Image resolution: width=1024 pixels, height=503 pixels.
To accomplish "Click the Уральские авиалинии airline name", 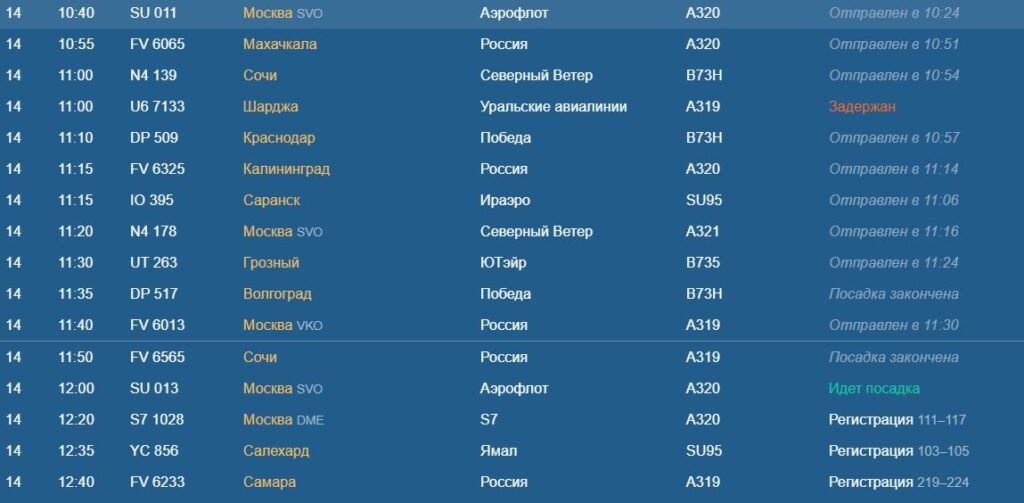I will tap(553, 107).
